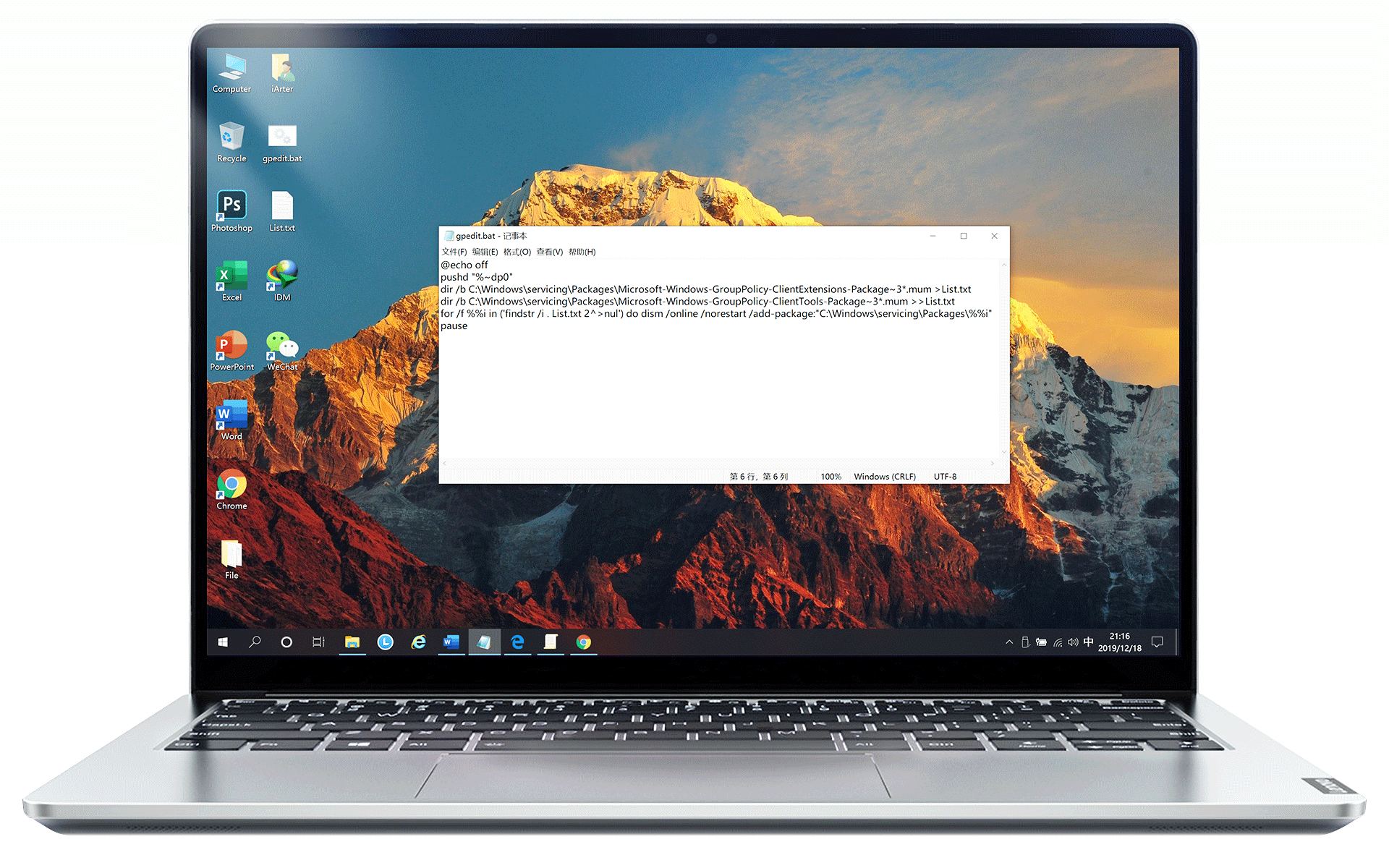Click Notepad window title bar

point(720,236)
